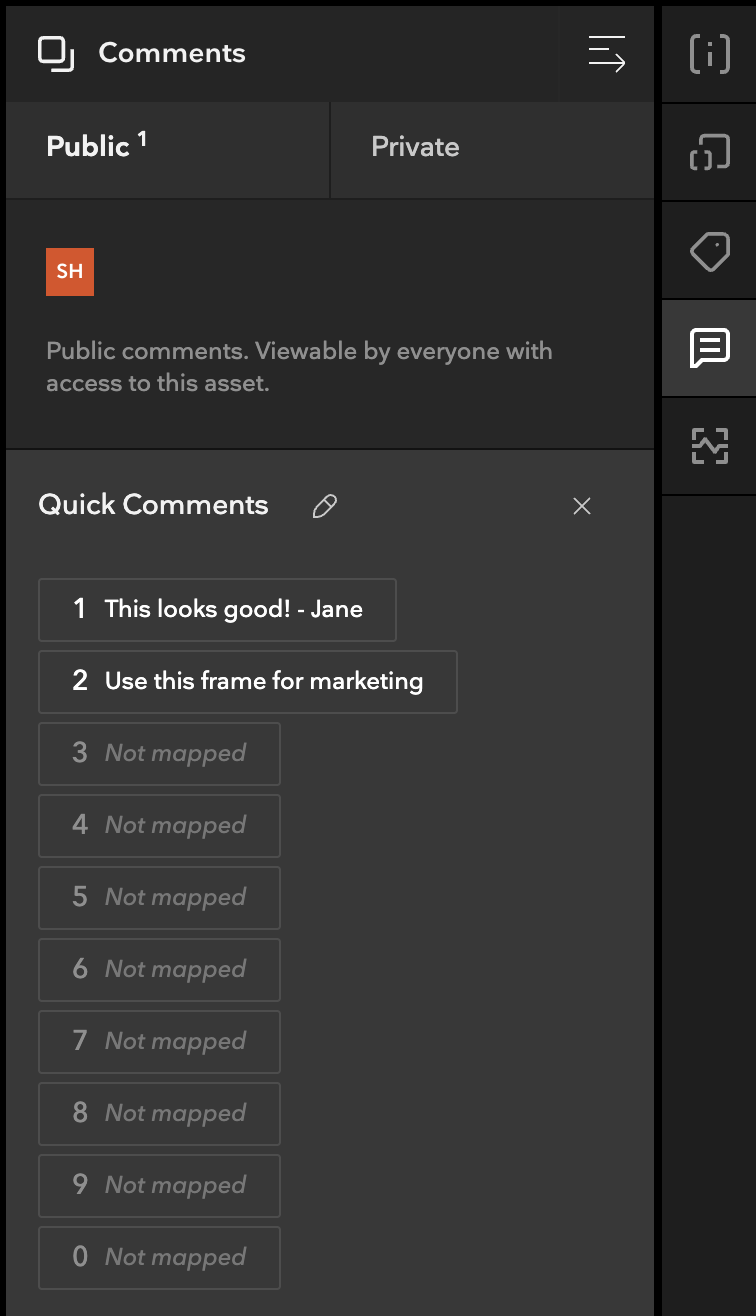The image size is (756, 1316).
Task: Close the Quick Comments section
Action: [x=582, y=506]
